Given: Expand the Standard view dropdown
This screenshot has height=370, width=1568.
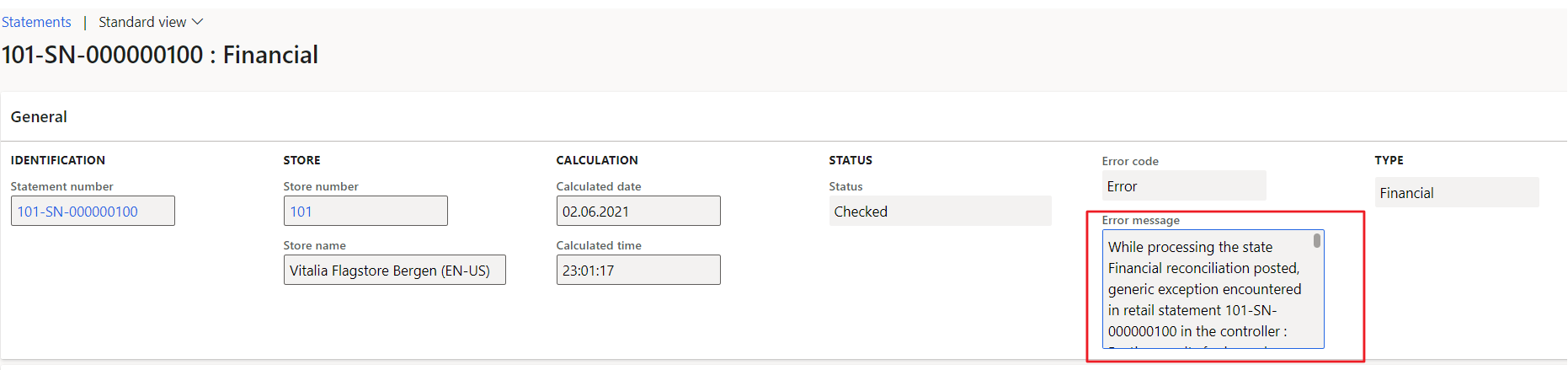Looking at the screenshot, I should click(151, 22).
